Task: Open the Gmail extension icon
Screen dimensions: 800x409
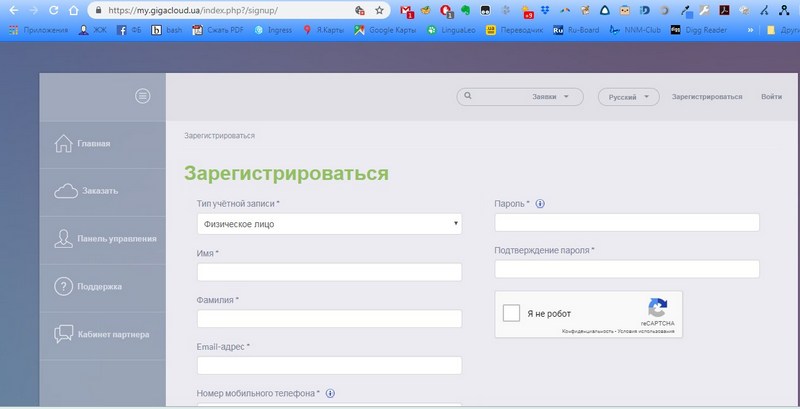Action: coord(407,11)
